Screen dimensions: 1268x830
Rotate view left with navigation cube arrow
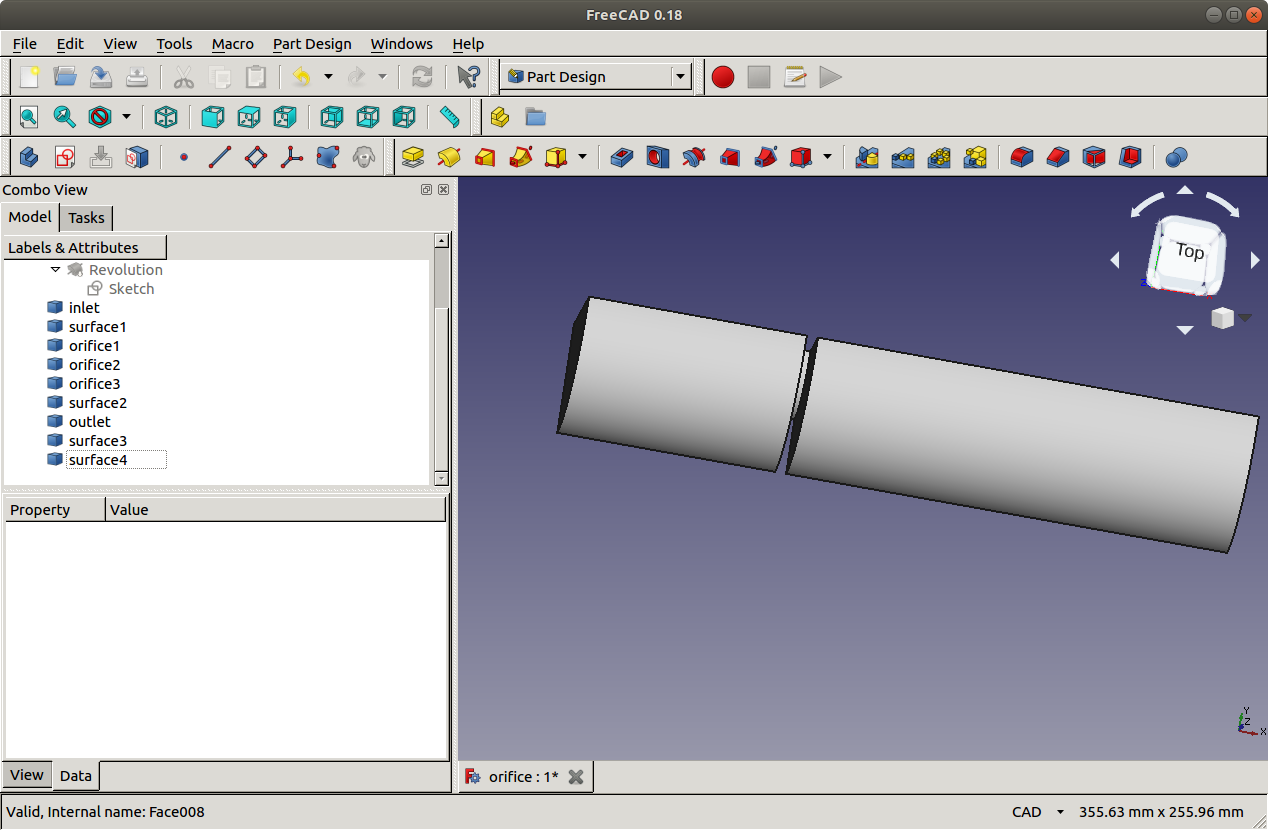point(1115,260)
